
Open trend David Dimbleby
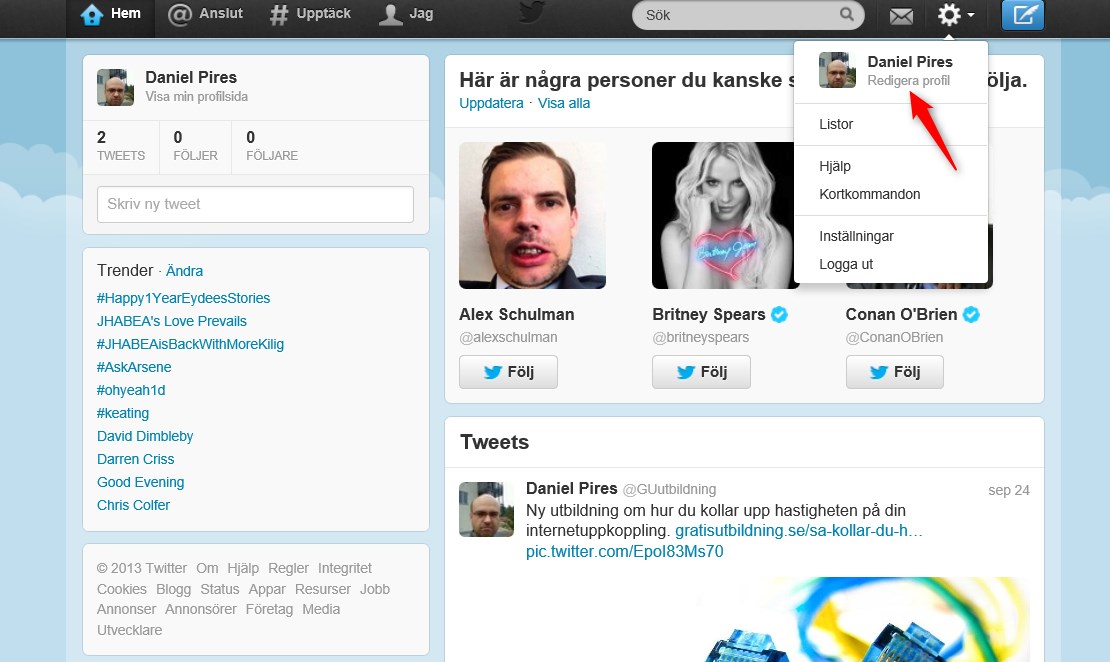click(145, 436)
